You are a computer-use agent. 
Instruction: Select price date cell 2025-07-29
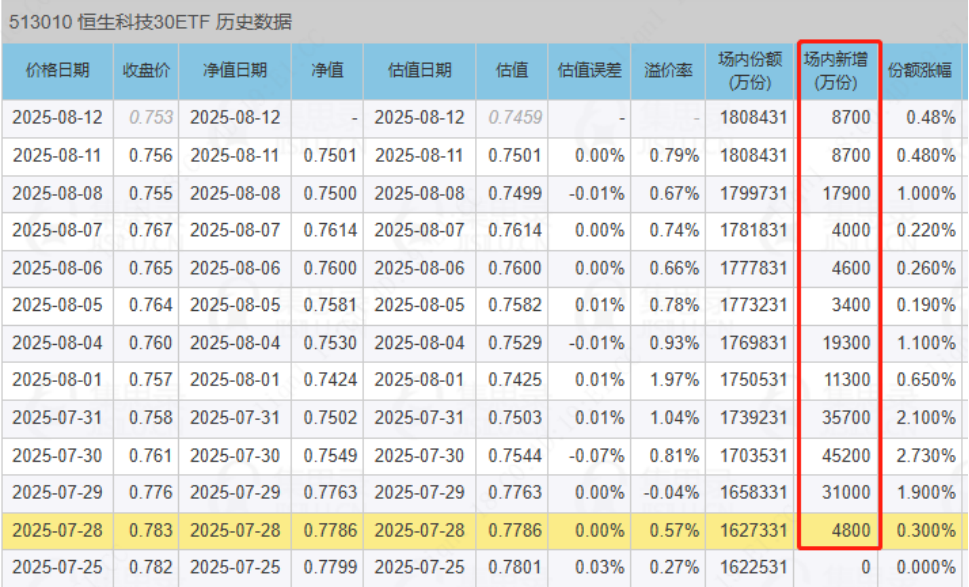57,493
